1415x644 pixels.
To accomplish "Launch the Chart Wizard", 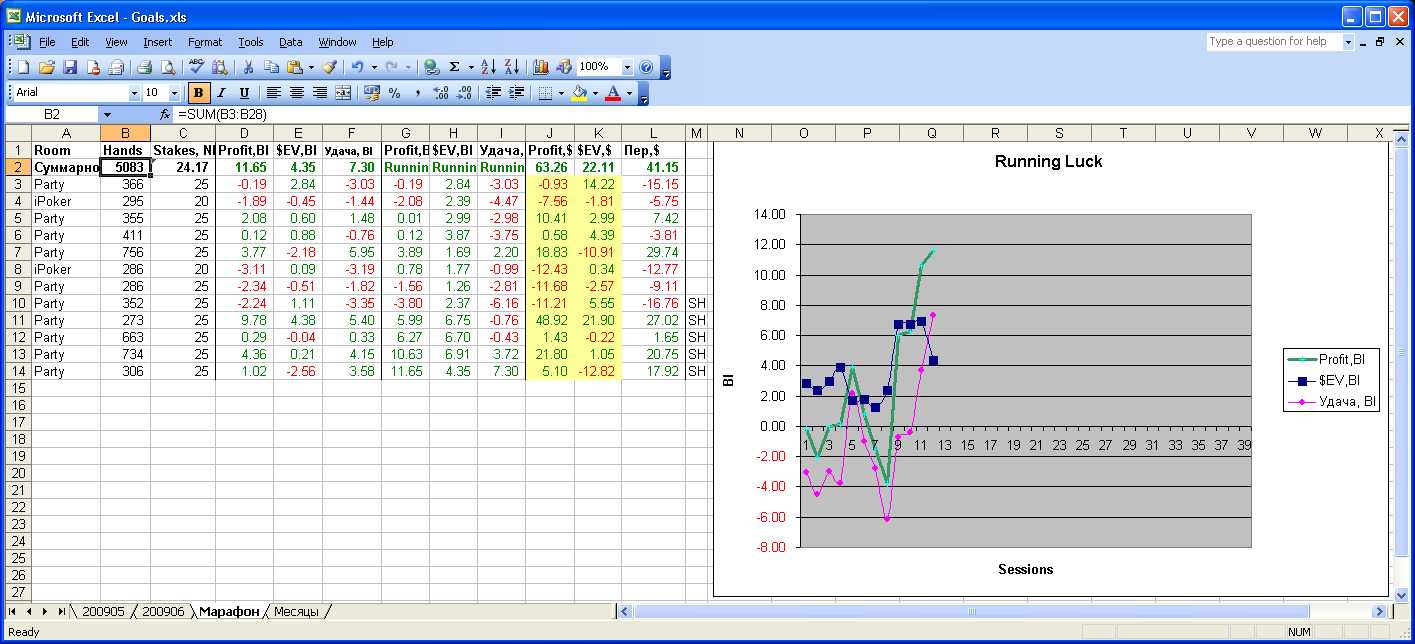I will click(x=541, y=67).
